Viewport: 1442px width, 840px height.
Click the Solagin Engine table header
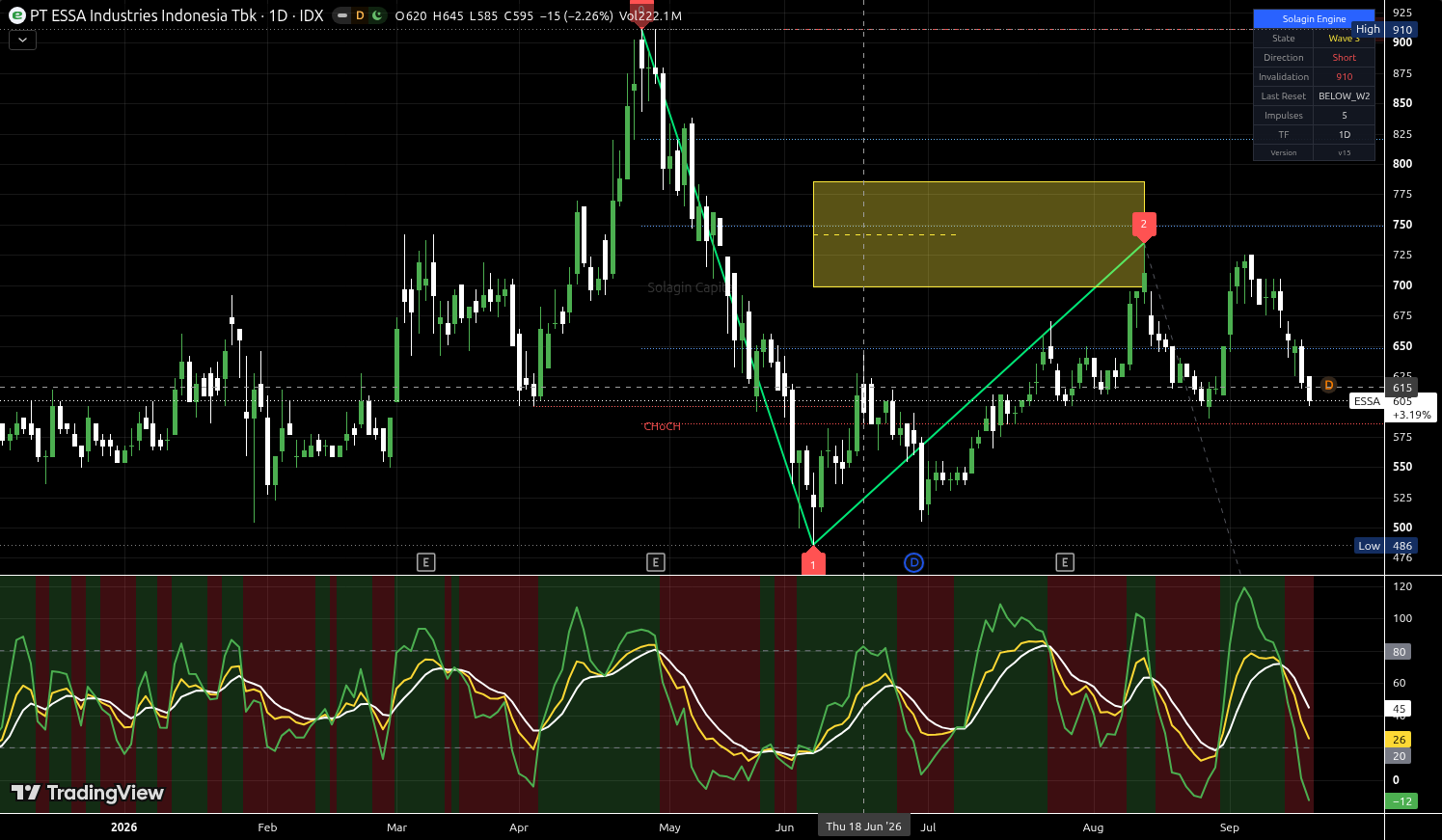1314,18
